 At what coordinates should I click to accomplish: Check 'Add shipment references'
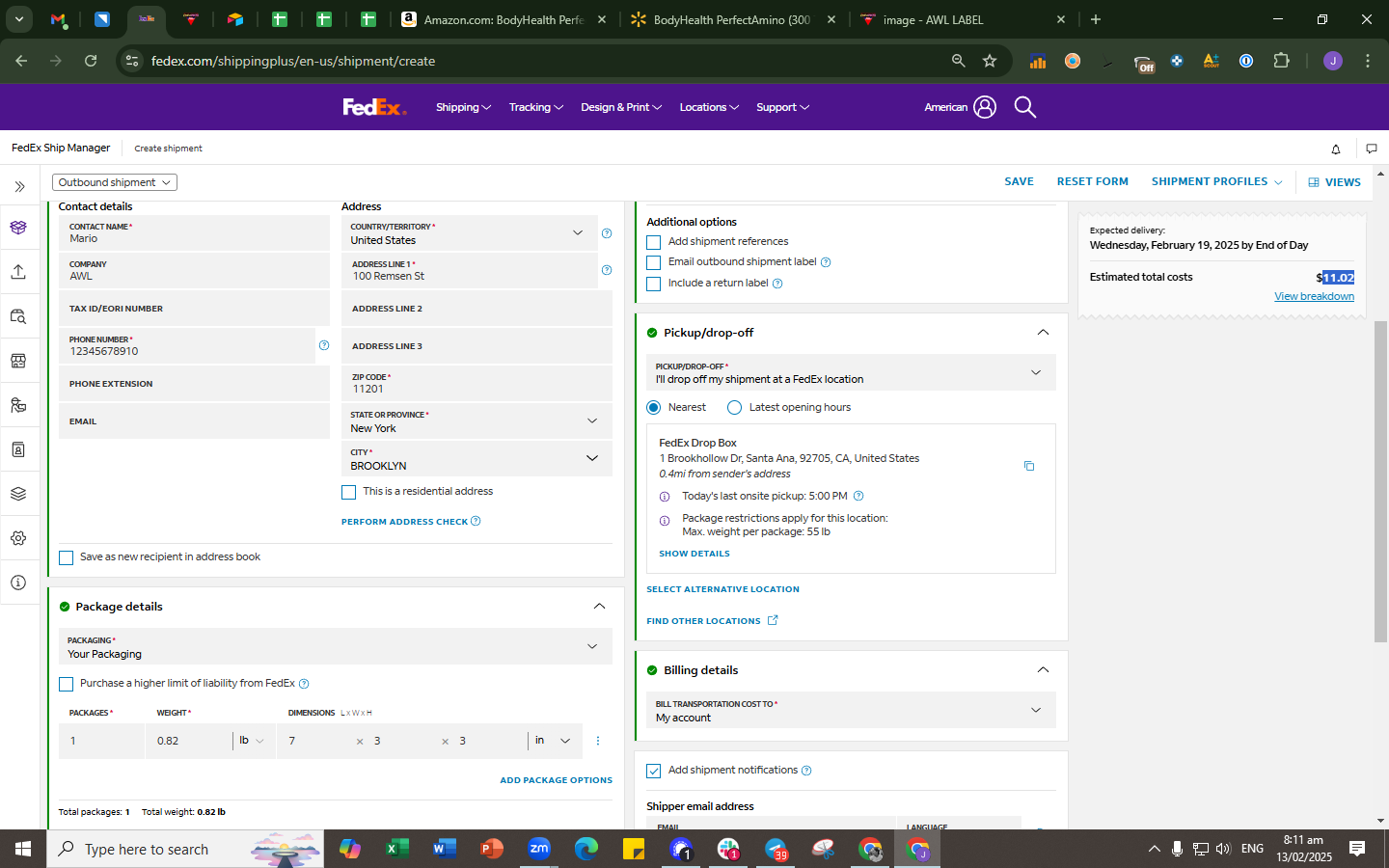[654, 242]
